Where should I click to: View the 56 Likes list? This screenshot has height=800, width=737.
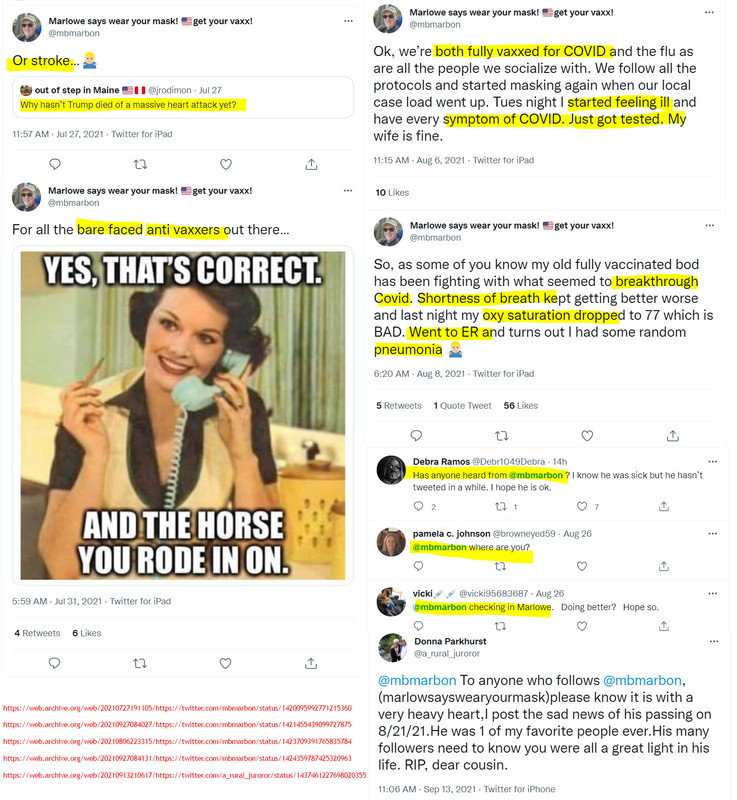click(x=521, y=406)
